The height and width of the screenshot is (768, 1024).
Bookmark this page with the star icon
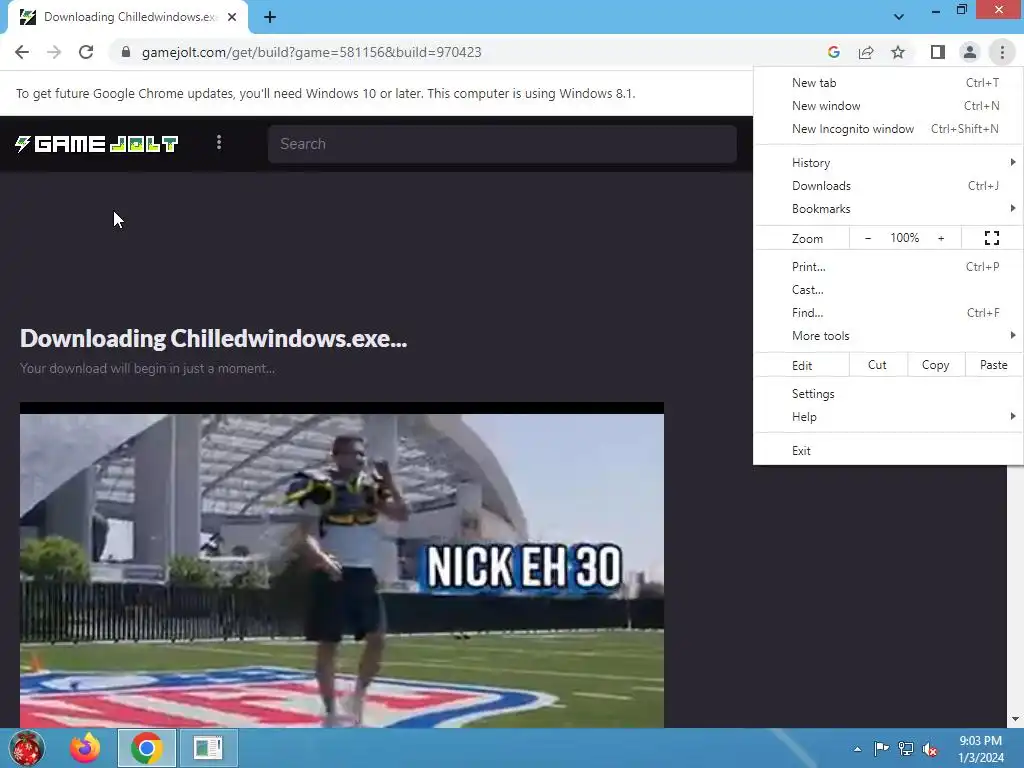coord(898,52)
